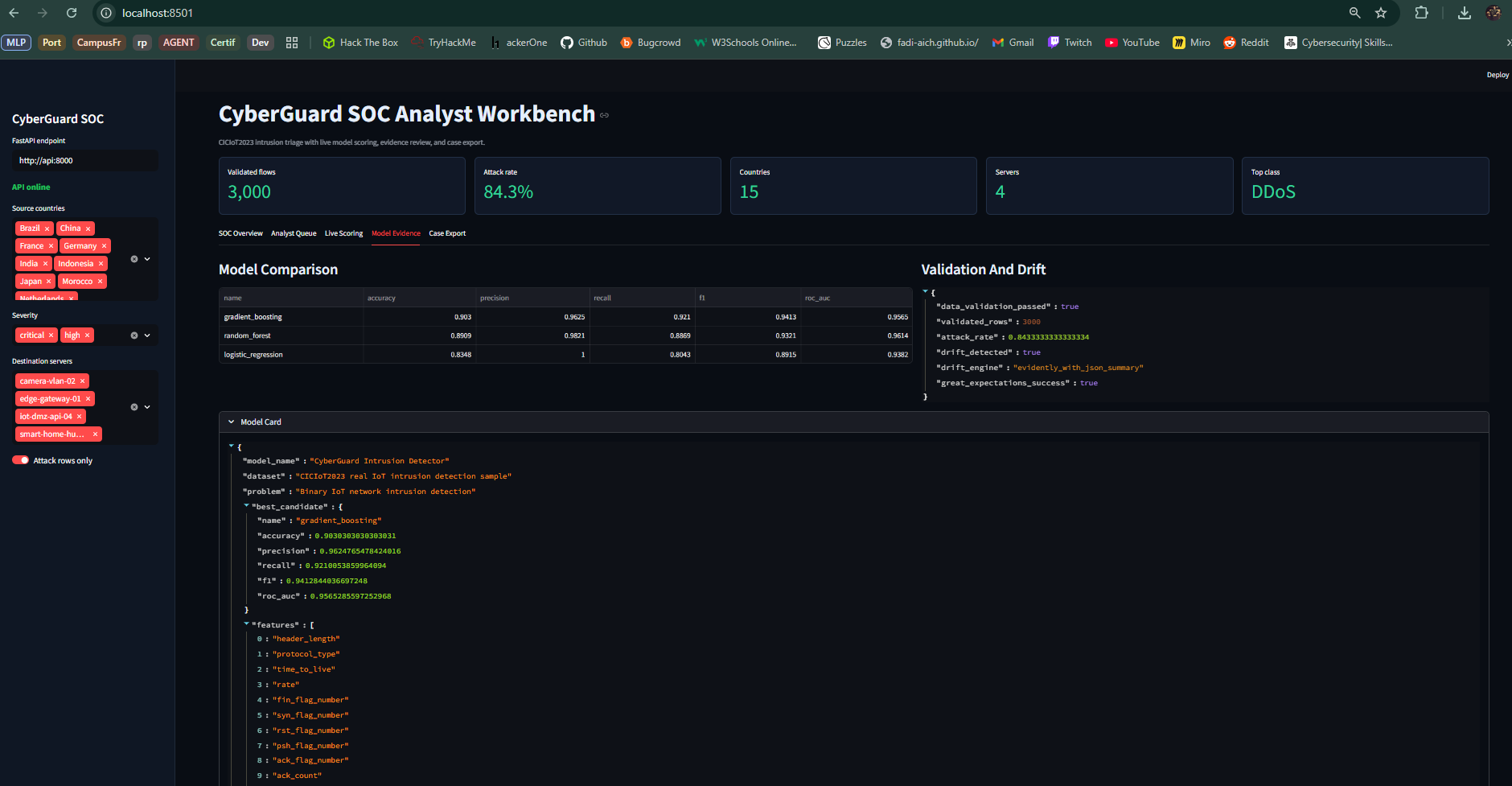Open the W3Schools Online bookmark
The width and height of the screenshot is (1512, 786).
pos(746,43)
